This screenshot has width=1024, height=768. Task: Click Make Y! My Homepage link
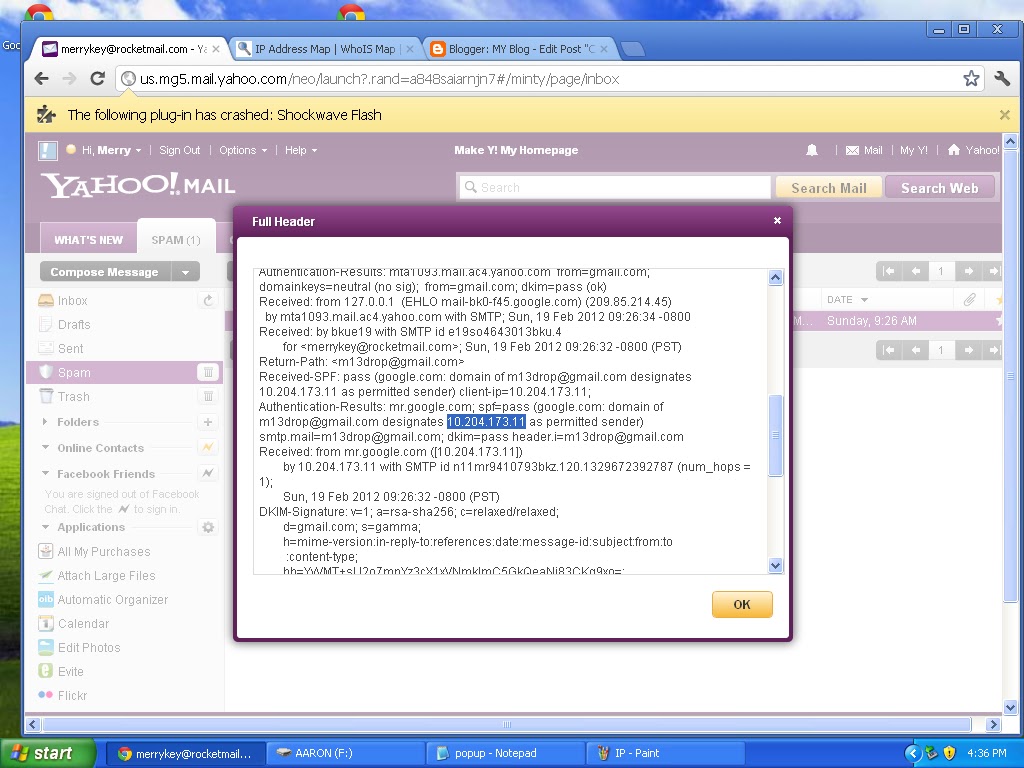pos(516,150)
